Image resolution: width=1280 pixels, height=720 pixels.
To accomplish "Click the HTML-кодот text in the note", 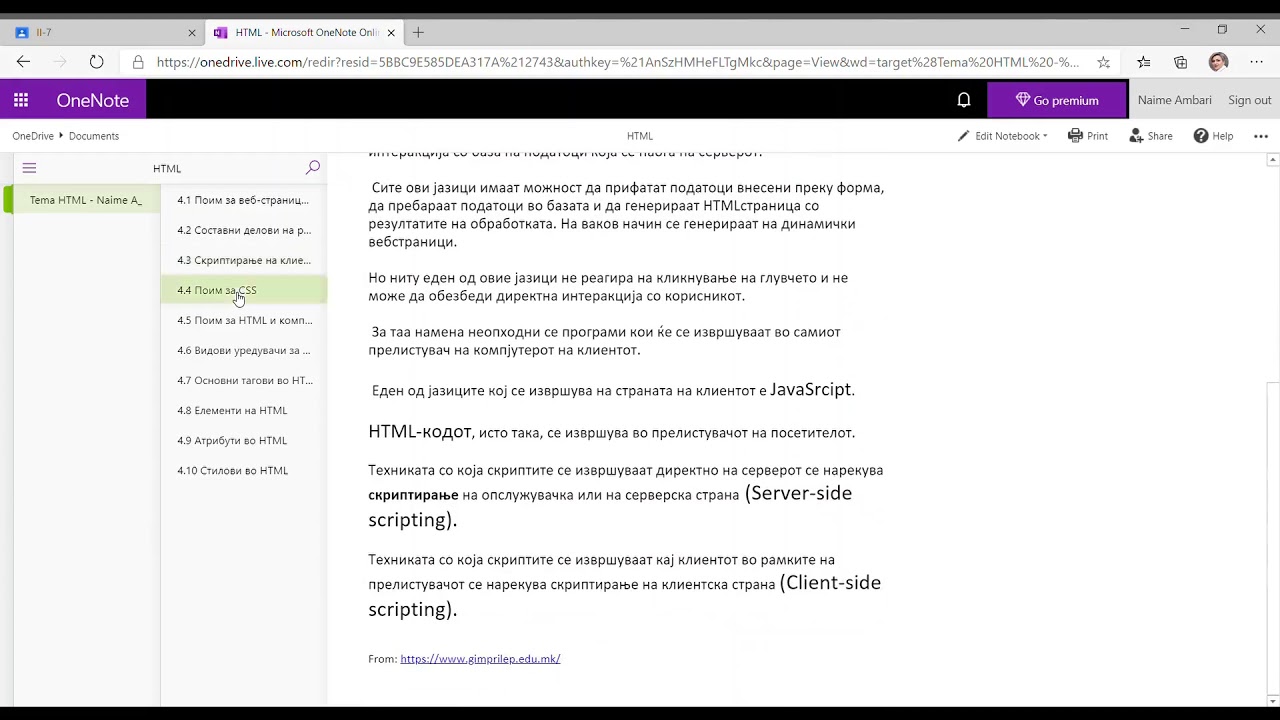I will 419,431.
